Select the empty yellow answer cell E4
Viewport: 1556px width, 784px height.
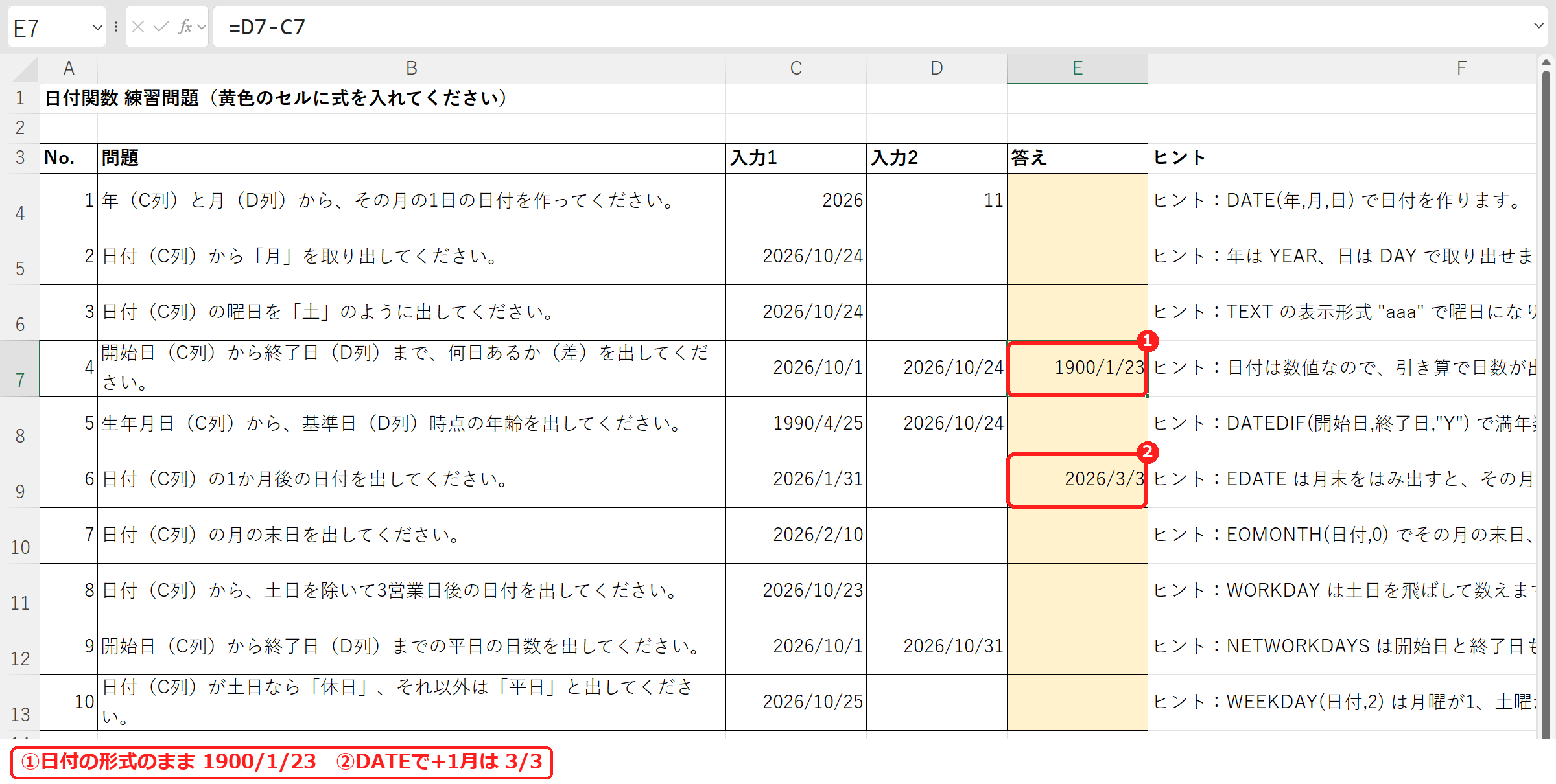pos(1078,201)
